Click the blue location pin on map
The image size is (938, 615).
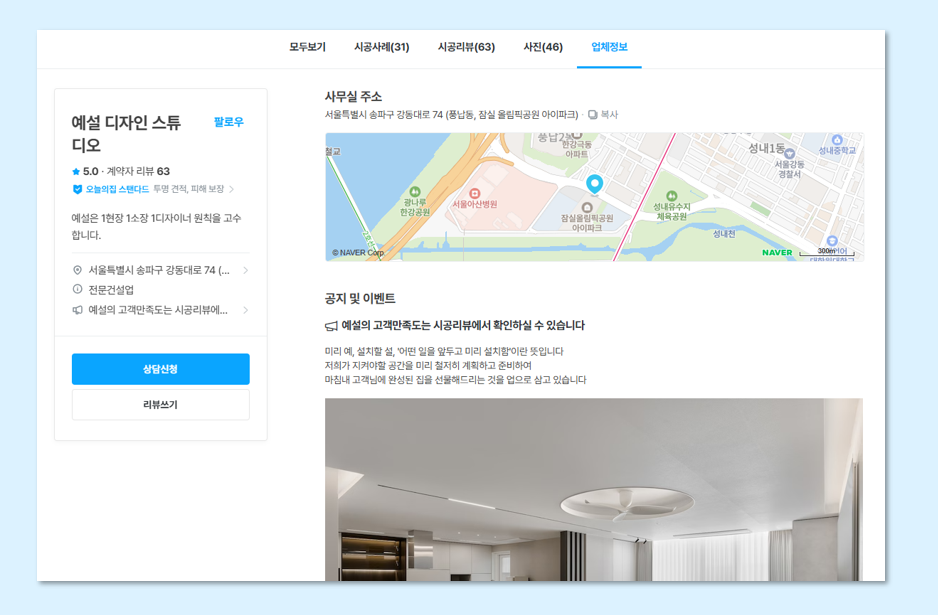594,184
